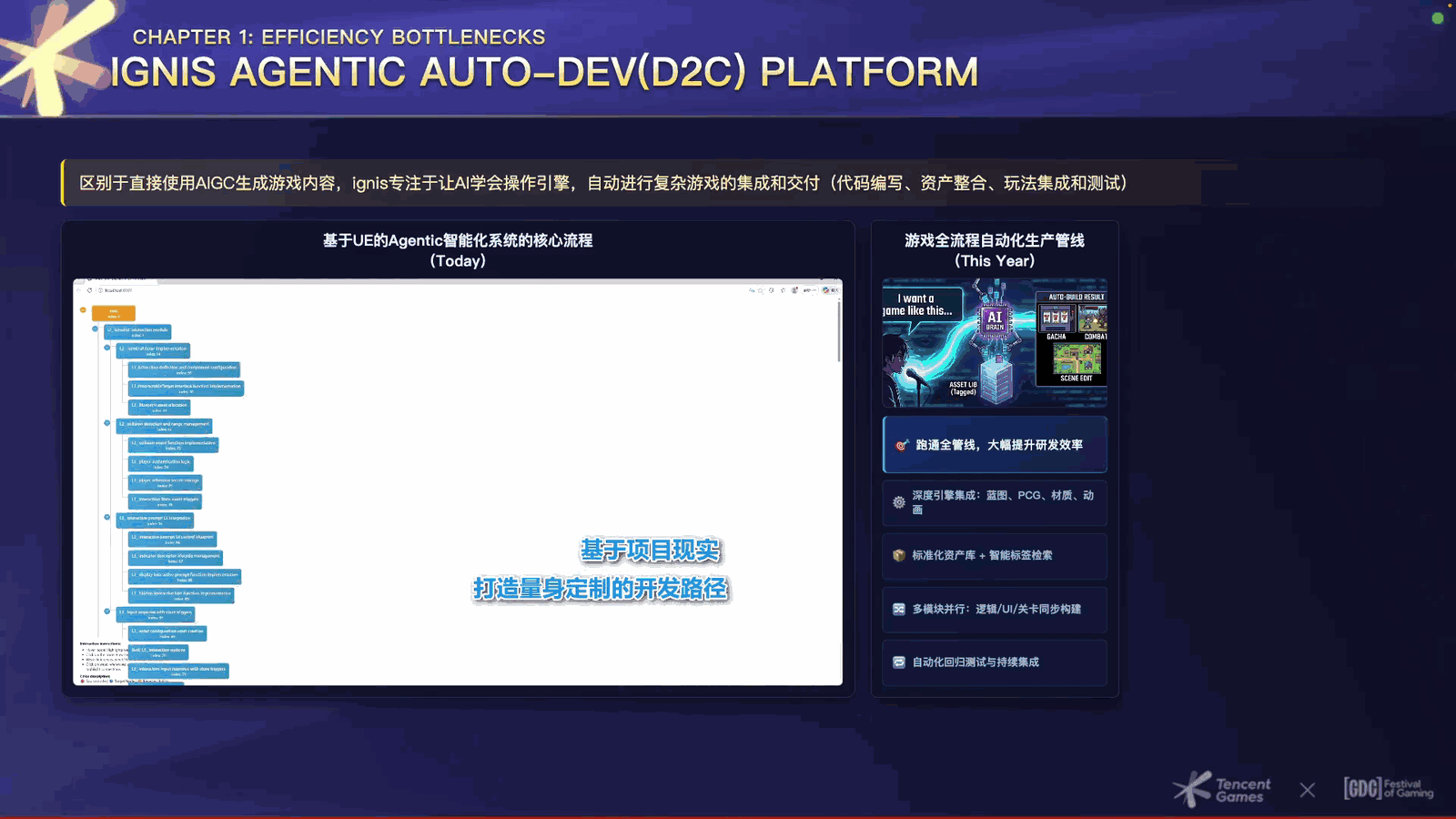This screenshot has width=1456, height=819.
Task: Collapse the collision detection and range management circle
Action: tap(106, 422)
